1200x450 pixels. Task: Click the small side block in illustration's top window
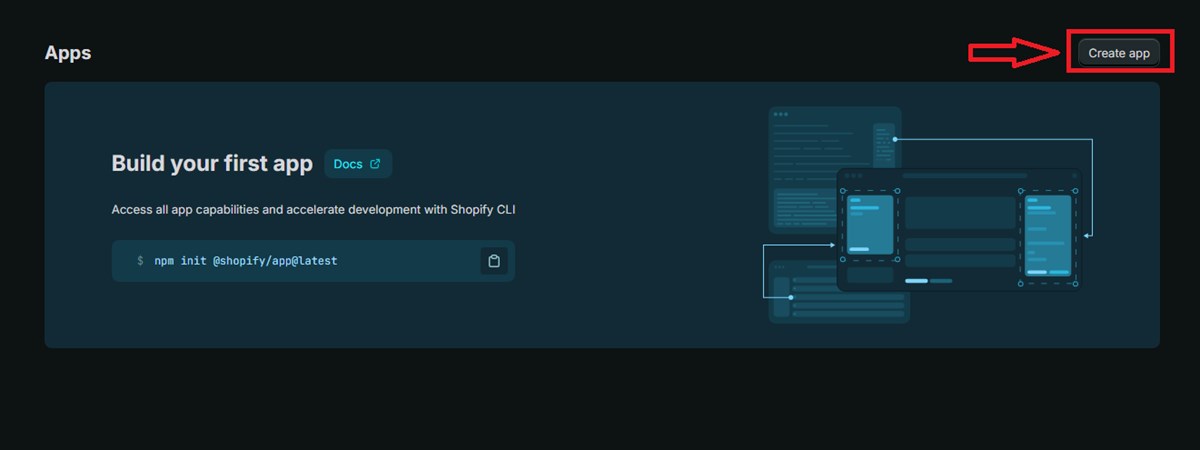coord(883,145)
